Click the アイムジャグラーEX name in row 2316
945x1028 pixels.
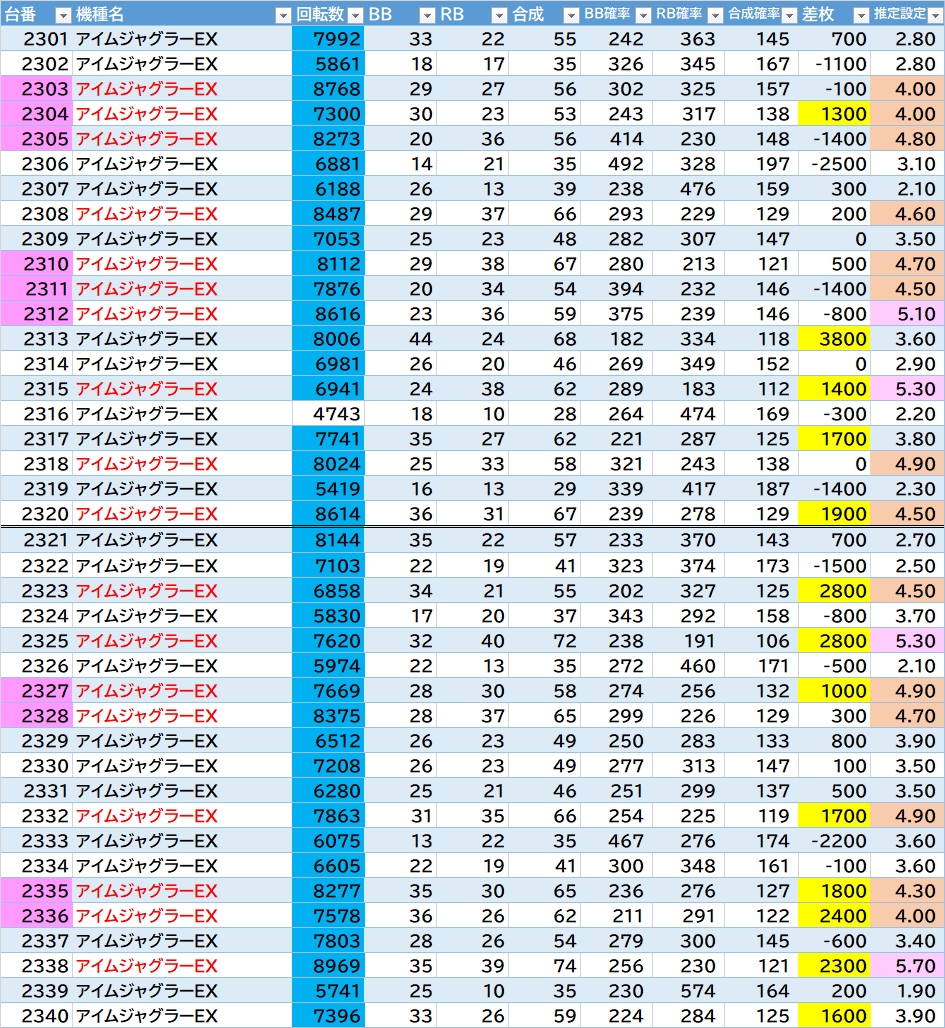tap(146, 414)
